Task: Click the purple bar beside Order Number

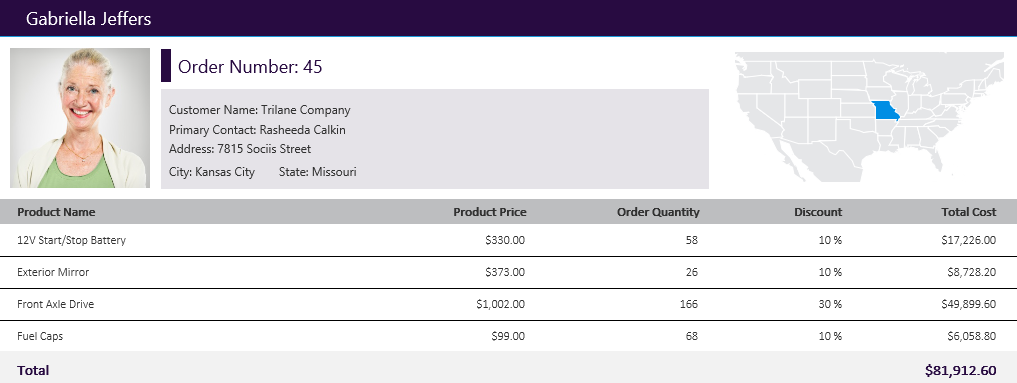Action: click(165, 65)
